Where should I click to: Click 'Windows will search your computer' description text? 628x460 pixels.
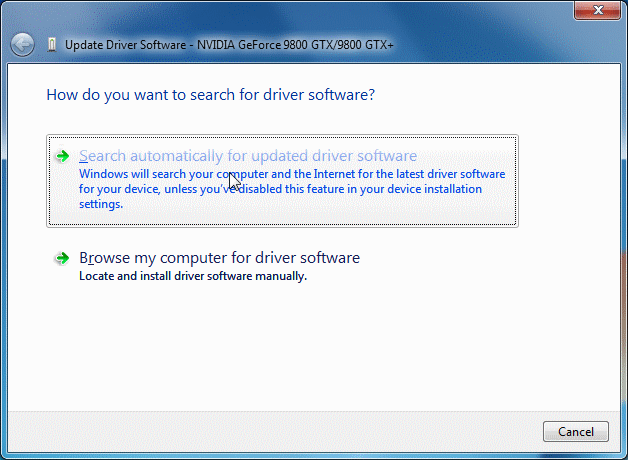tap(292, 189)
